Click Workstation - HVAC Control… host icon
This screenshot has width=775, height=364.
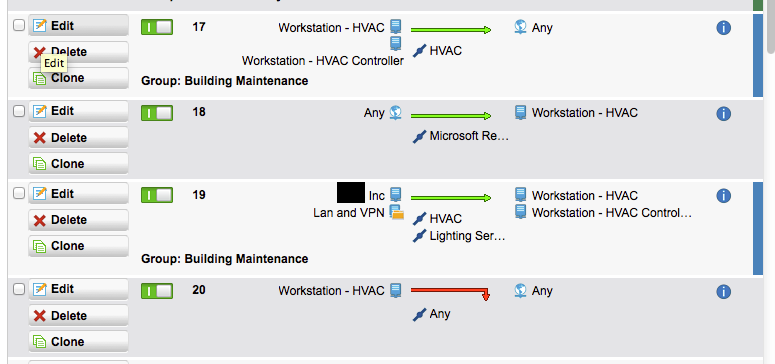click(x=520, y=212)
